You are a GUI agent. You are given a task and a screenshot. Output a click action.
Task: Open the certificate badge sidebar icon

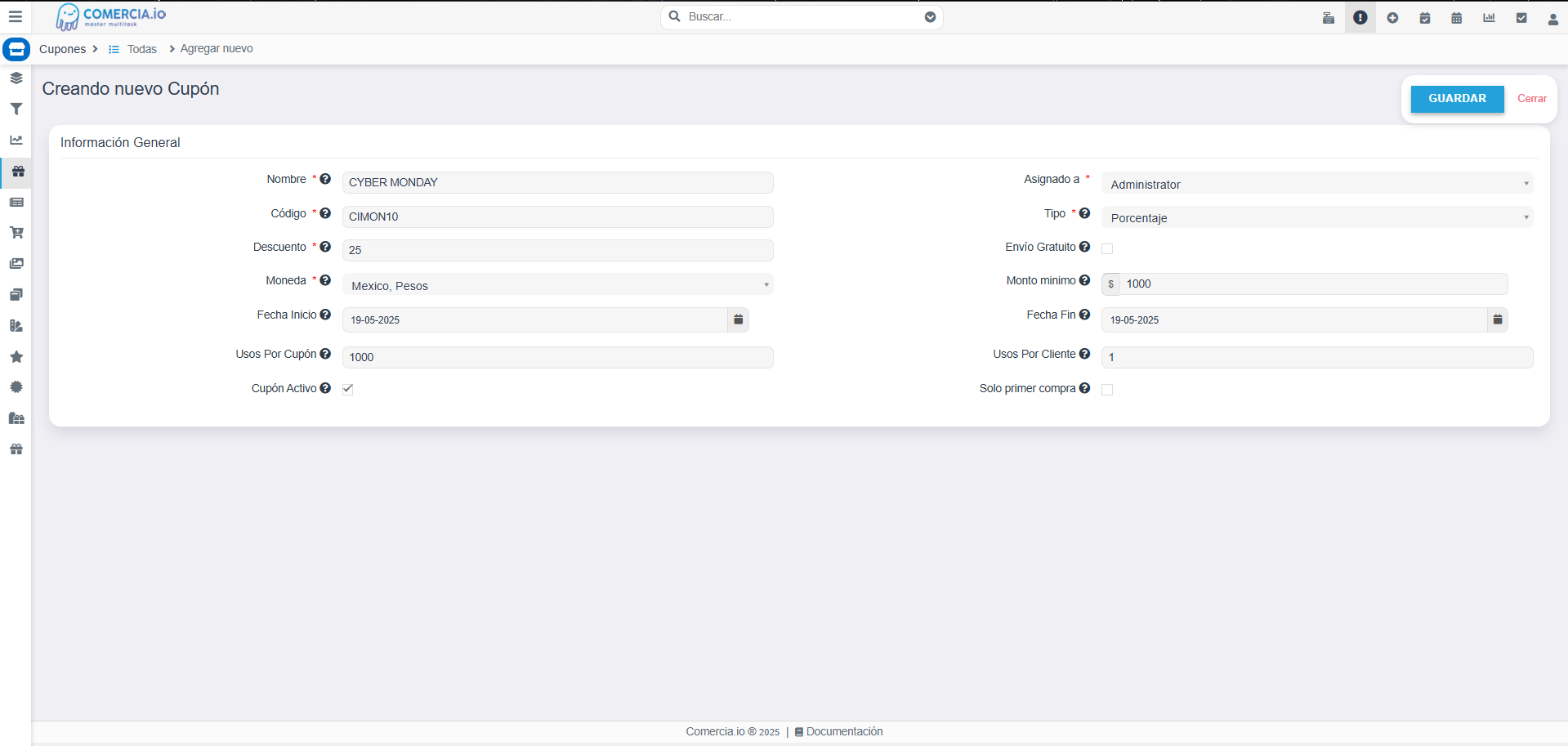point(16,387)
